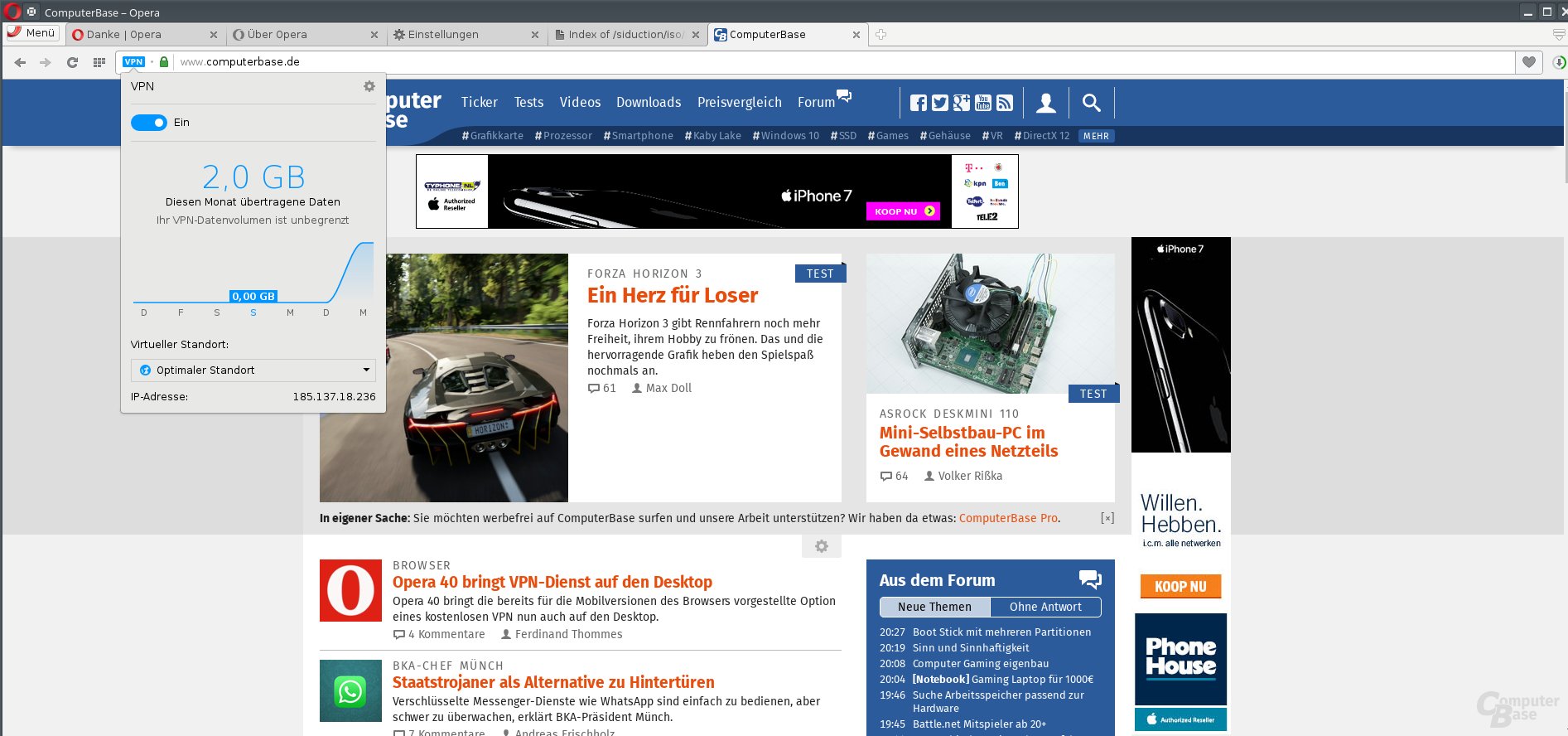Open the Ticker navigation item

480,103
